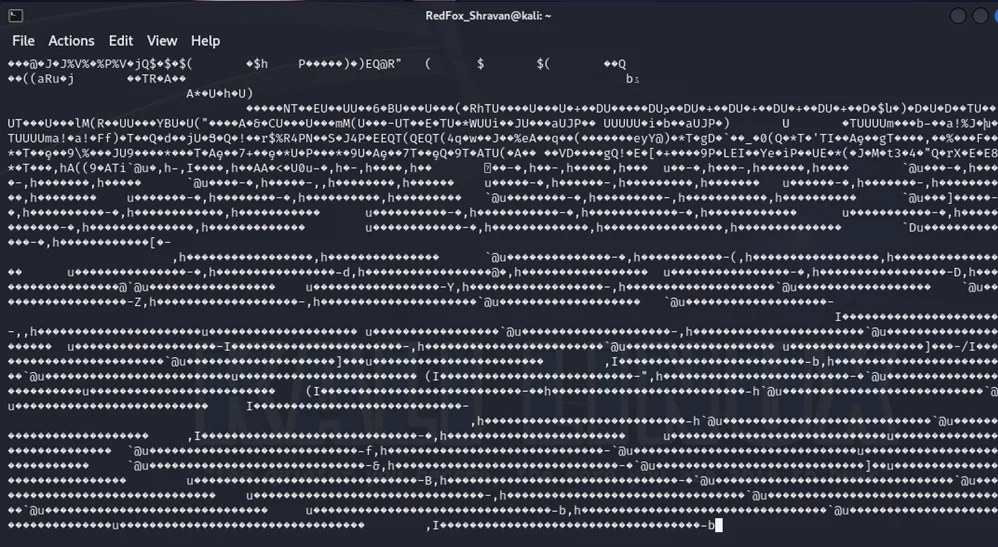This screenshot has height=547, width=998.
Task: Open the Actions menu
Action: pyautogui.click(x=71, y=41)
